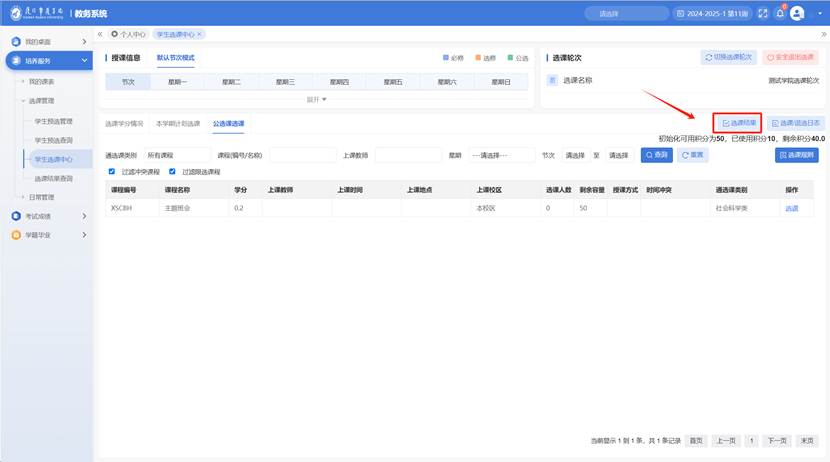Click the right double-chevron icon below header

(822, 34)
